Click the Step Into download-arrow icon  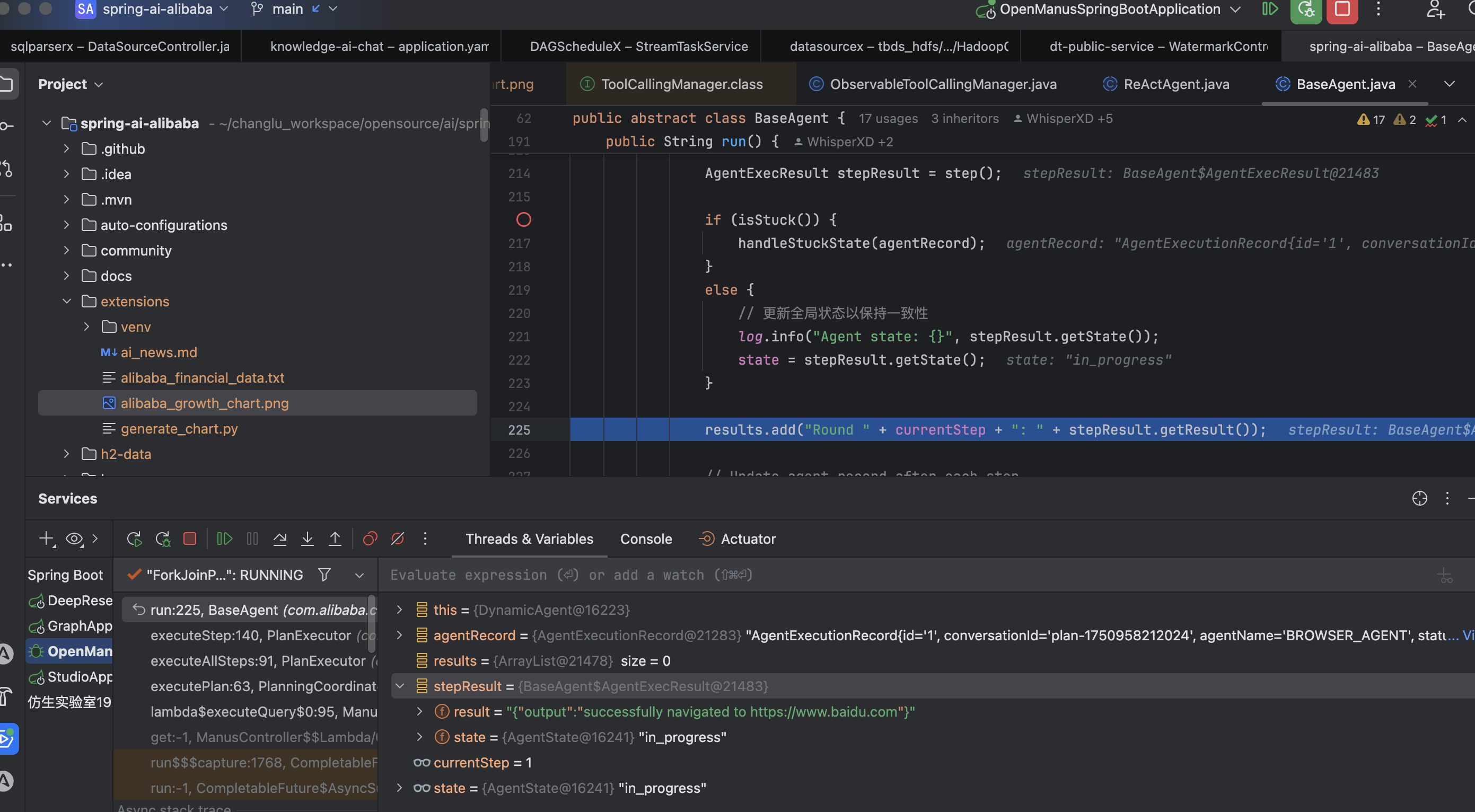click(308, 539)
